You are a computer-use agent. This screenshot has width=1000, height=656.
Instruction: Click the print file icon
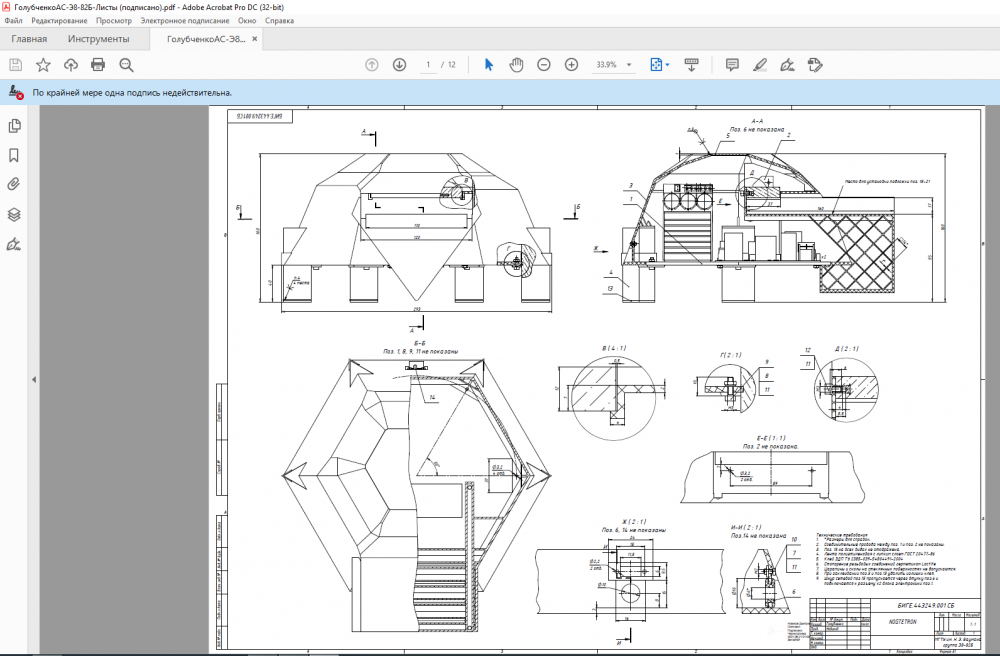(98, 65)
